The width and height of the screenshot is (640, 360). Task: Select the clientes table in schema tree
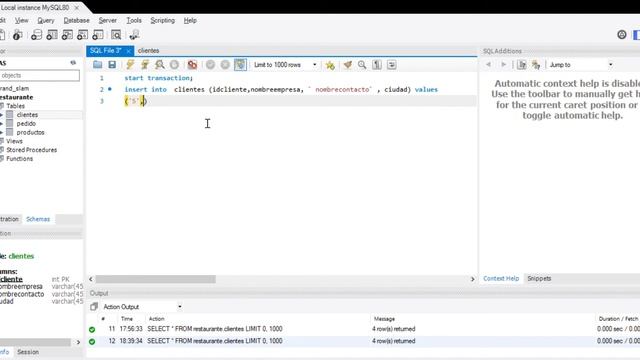(x=27, y=115)
